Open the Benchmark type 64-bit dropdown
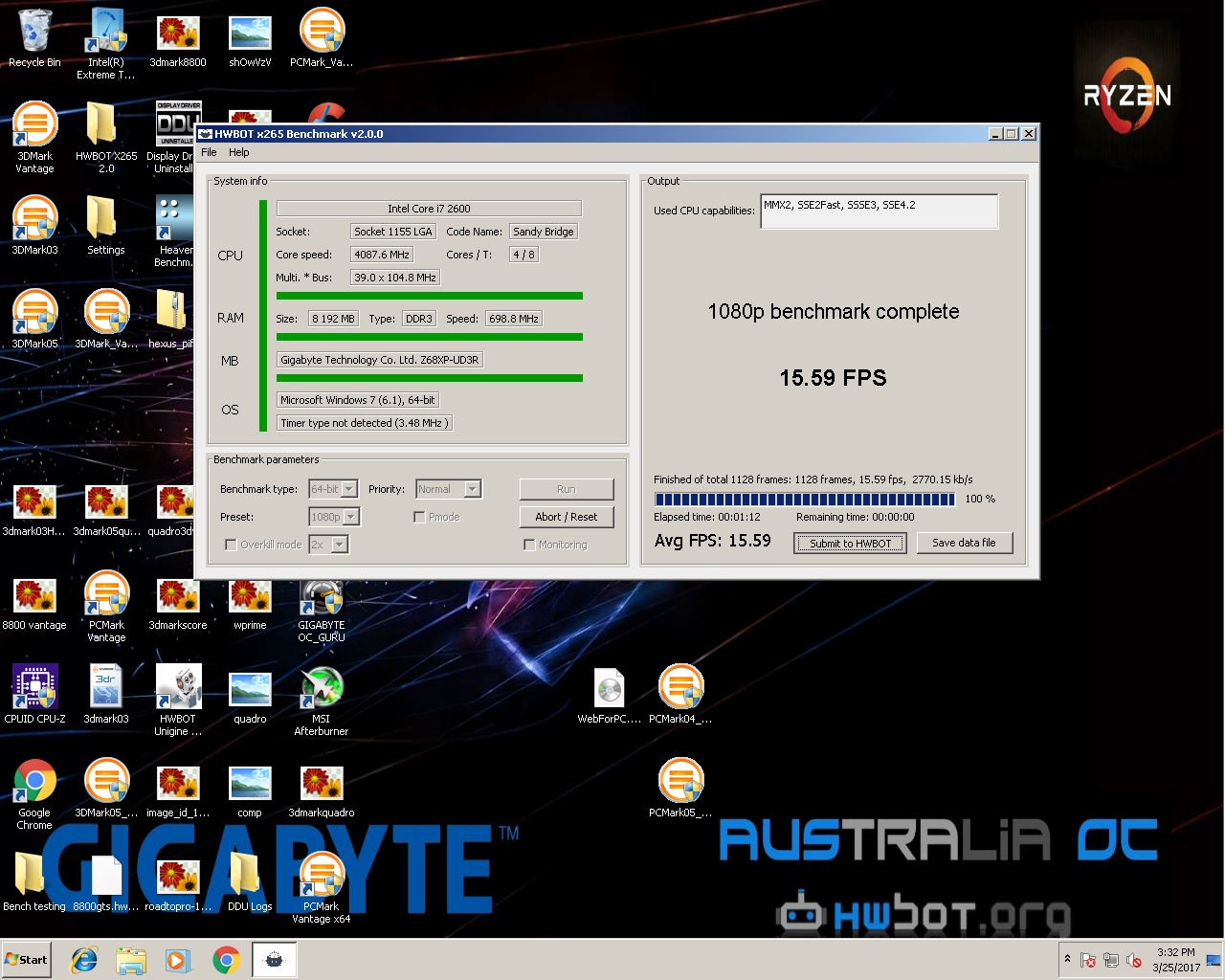Image resolution: width=1225 pixels, height=980 pixels. [x=333, y=489]
